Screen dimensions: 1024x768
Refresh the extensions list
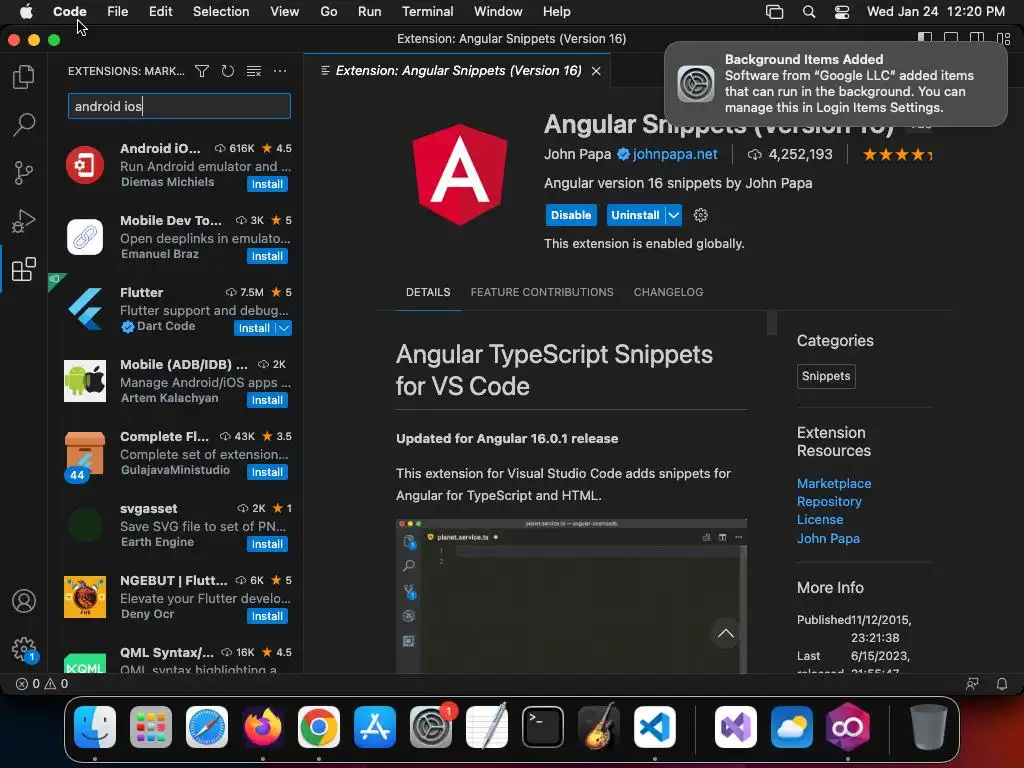pyautogui.click(x=227, y=71)
